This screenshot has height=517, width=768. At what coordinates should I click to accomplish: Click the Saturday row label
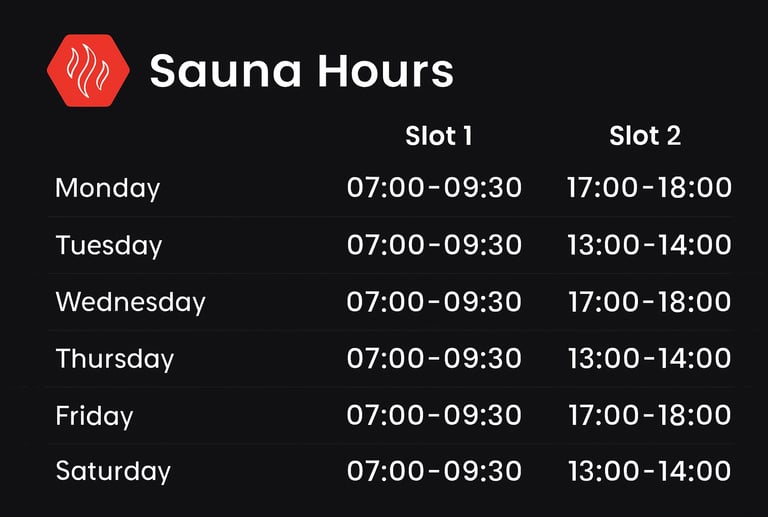tap(113, 471)
